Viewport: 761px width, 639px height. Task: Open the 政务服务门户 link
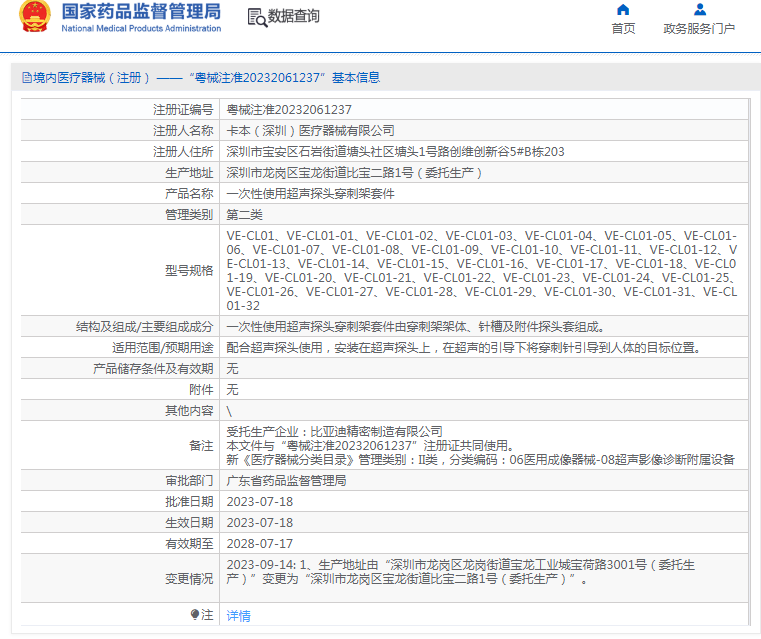click(699, 29)
